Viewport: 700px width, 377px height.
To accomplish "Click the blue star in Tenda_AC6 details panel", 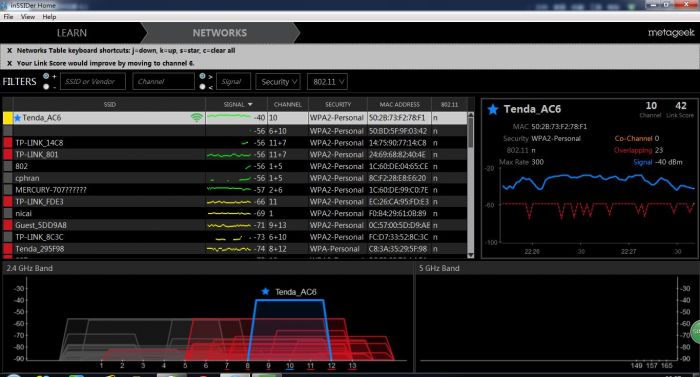I will click(x=493, y=109).
